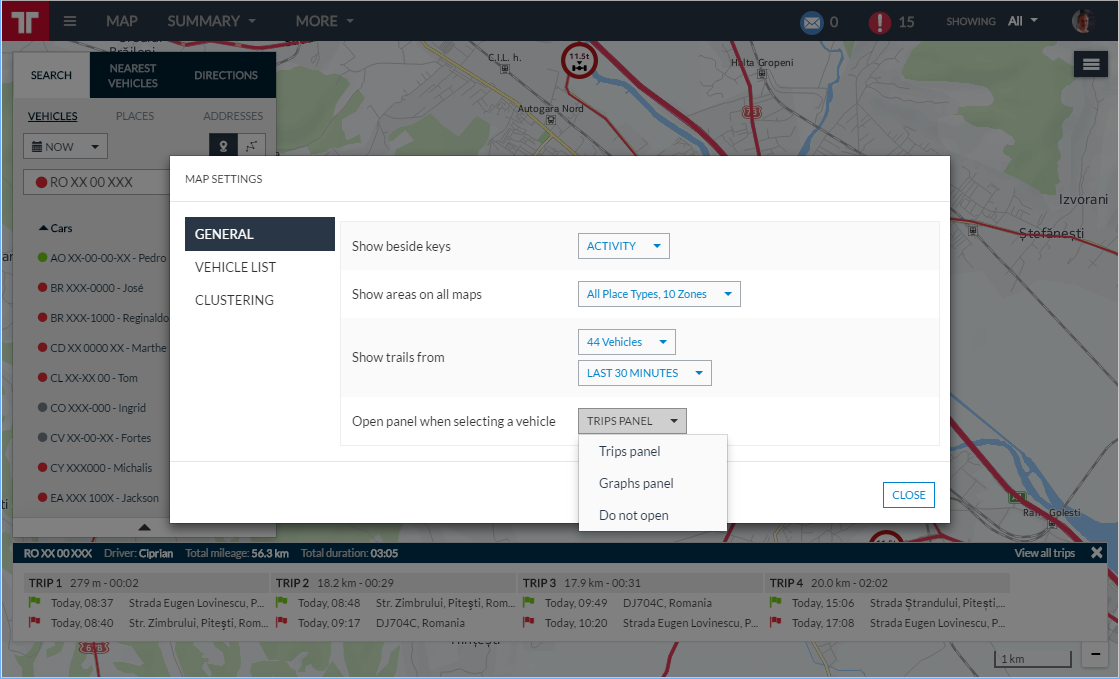Click the CLOSE button in Map Settings
Image resolution: width=1120 pixels, height=679 pixels.
point(908,495)
